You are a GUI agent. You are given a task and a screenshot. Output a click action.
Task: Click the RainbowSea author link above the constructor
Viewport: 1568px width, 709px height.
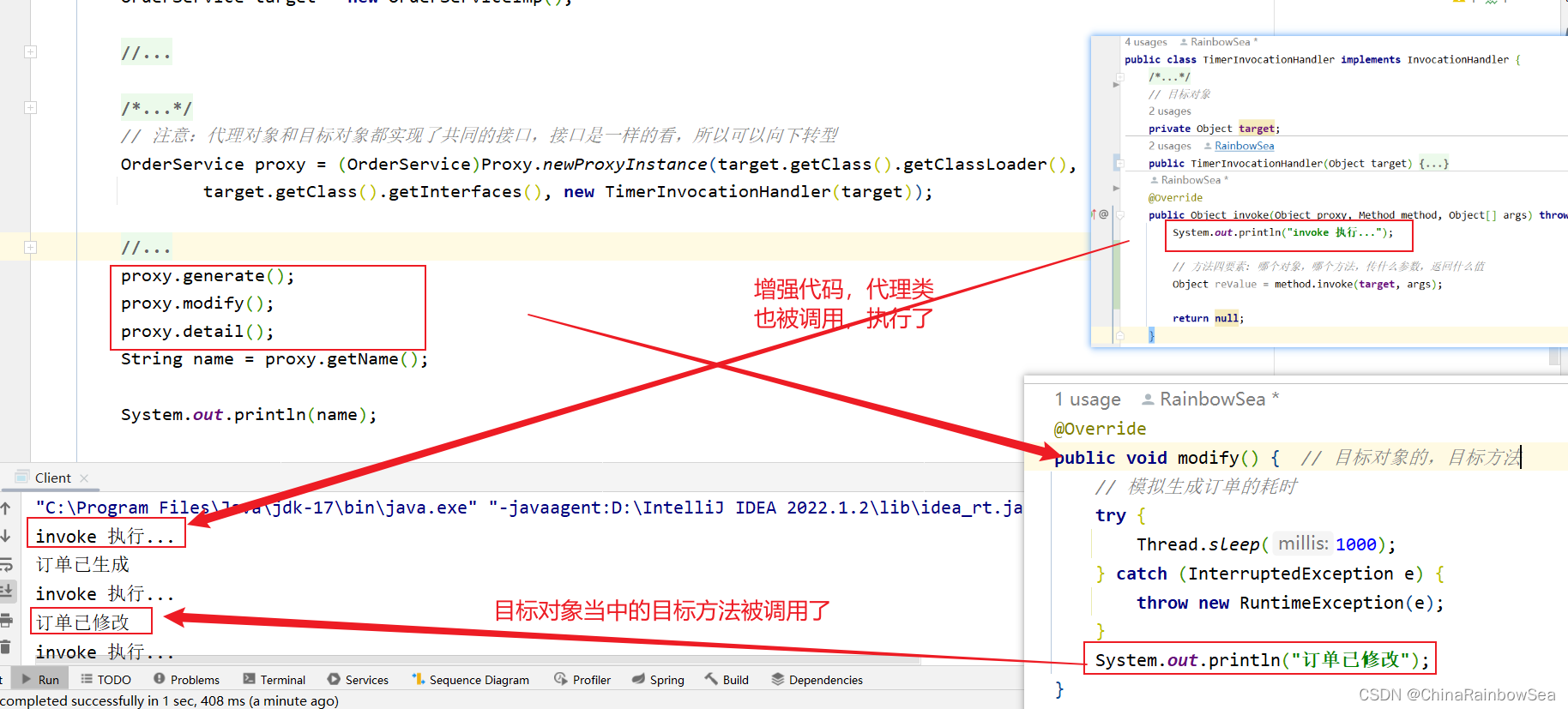coord(1244,146)
